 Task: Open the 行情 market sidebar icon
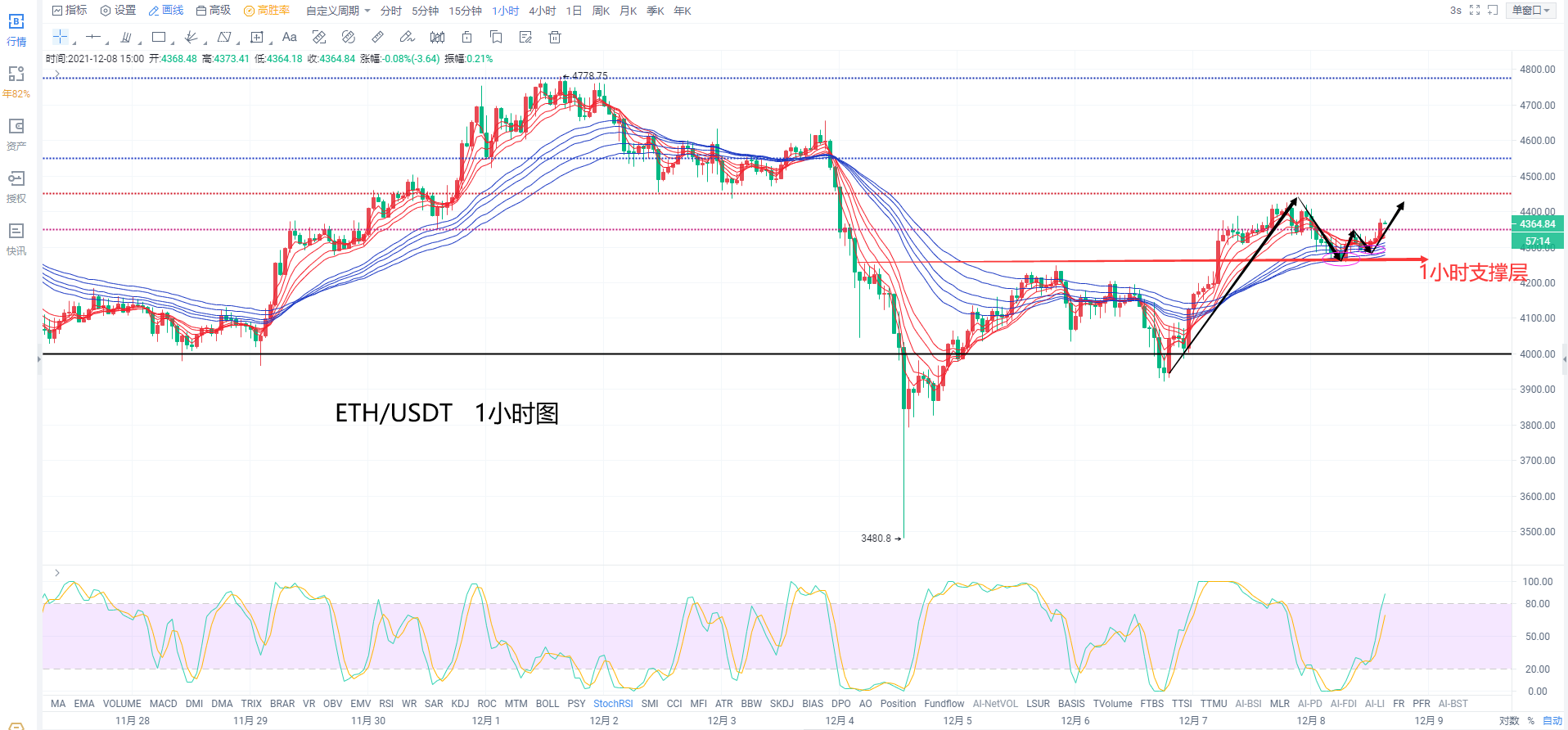click(x=16, y=29)
